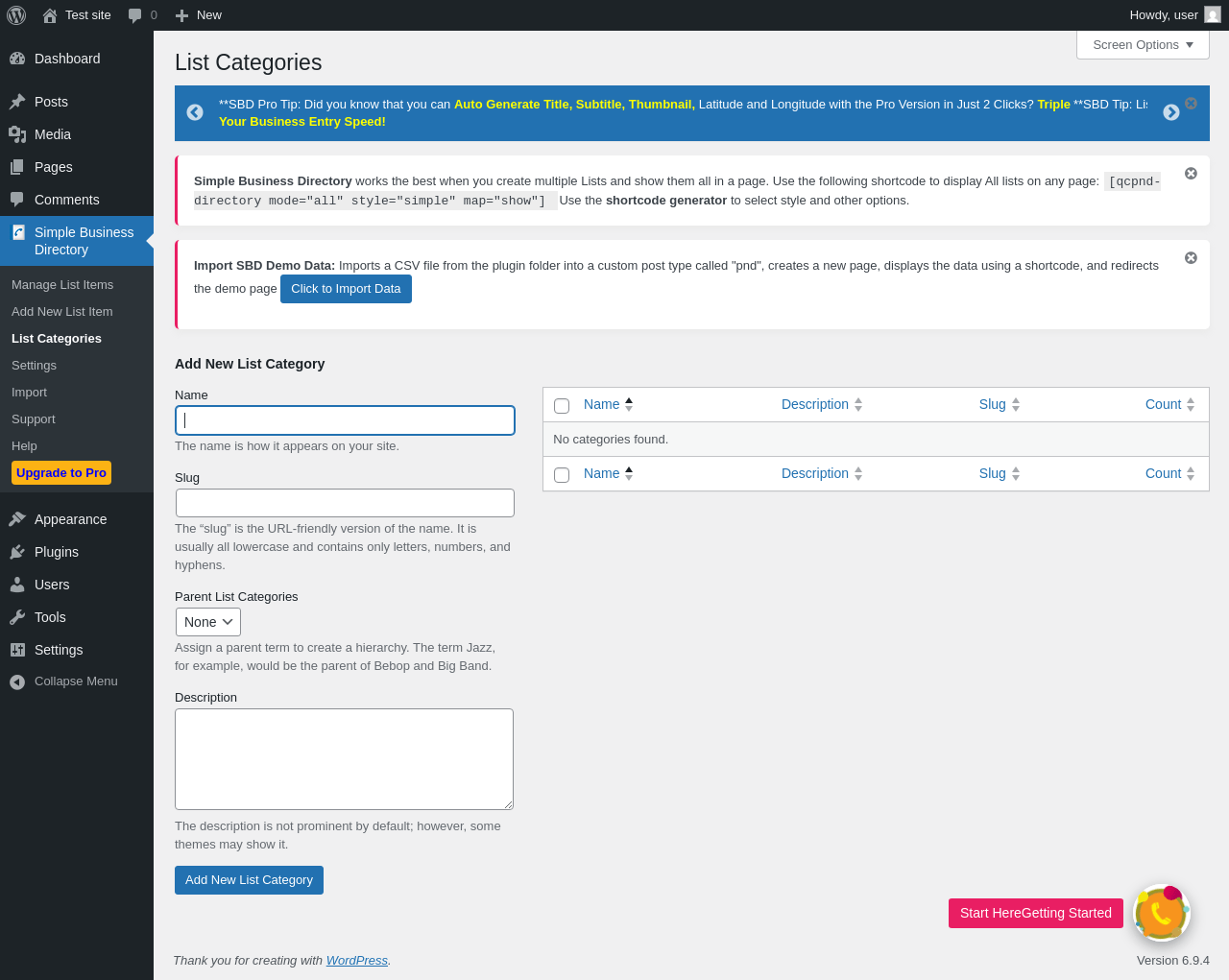Focus the category Name input field
This screenshot has height=980, width=1229.
coord(345,420)
